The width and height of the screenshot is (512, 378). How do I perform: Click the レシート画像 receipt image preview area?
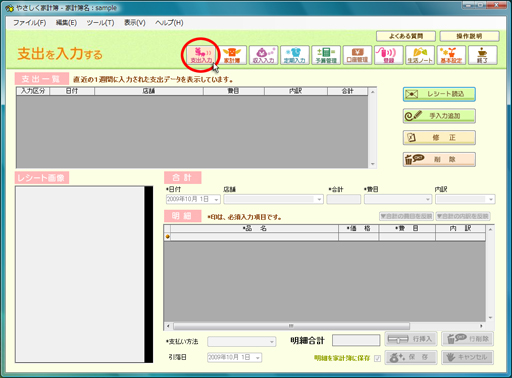click(80, 274)
